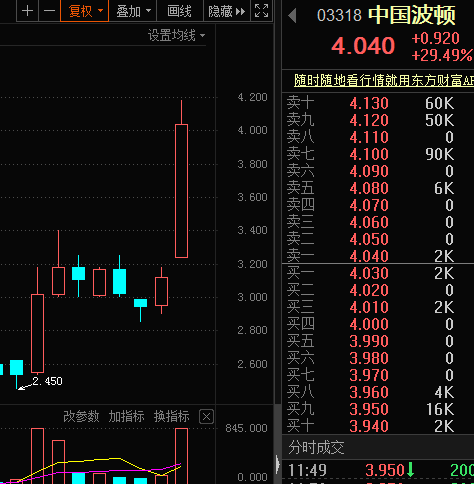Go to previous stock with left arrow

(292, 15)
